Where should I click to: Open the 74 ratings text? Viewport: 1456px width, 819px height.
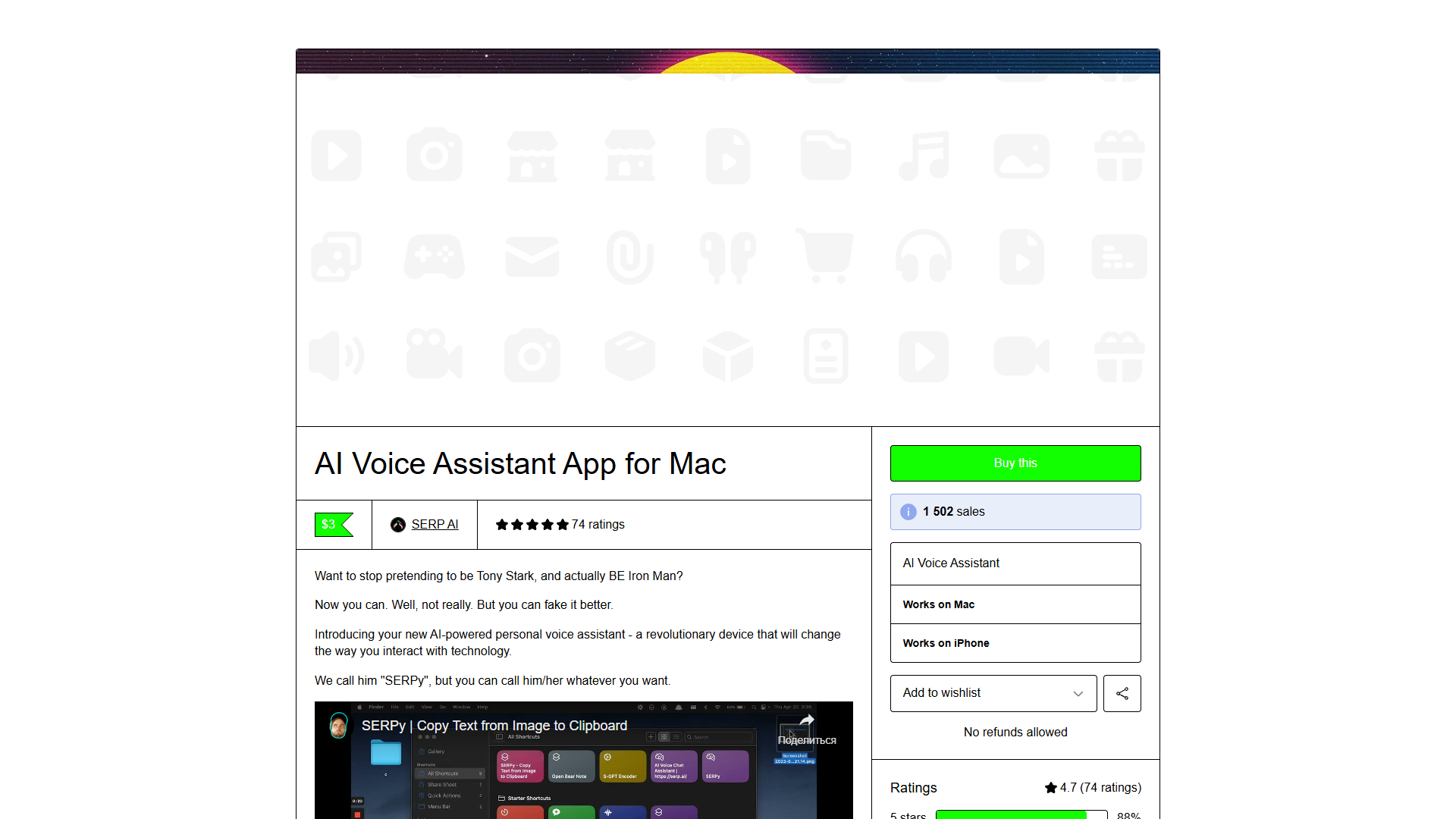(598, 525)
